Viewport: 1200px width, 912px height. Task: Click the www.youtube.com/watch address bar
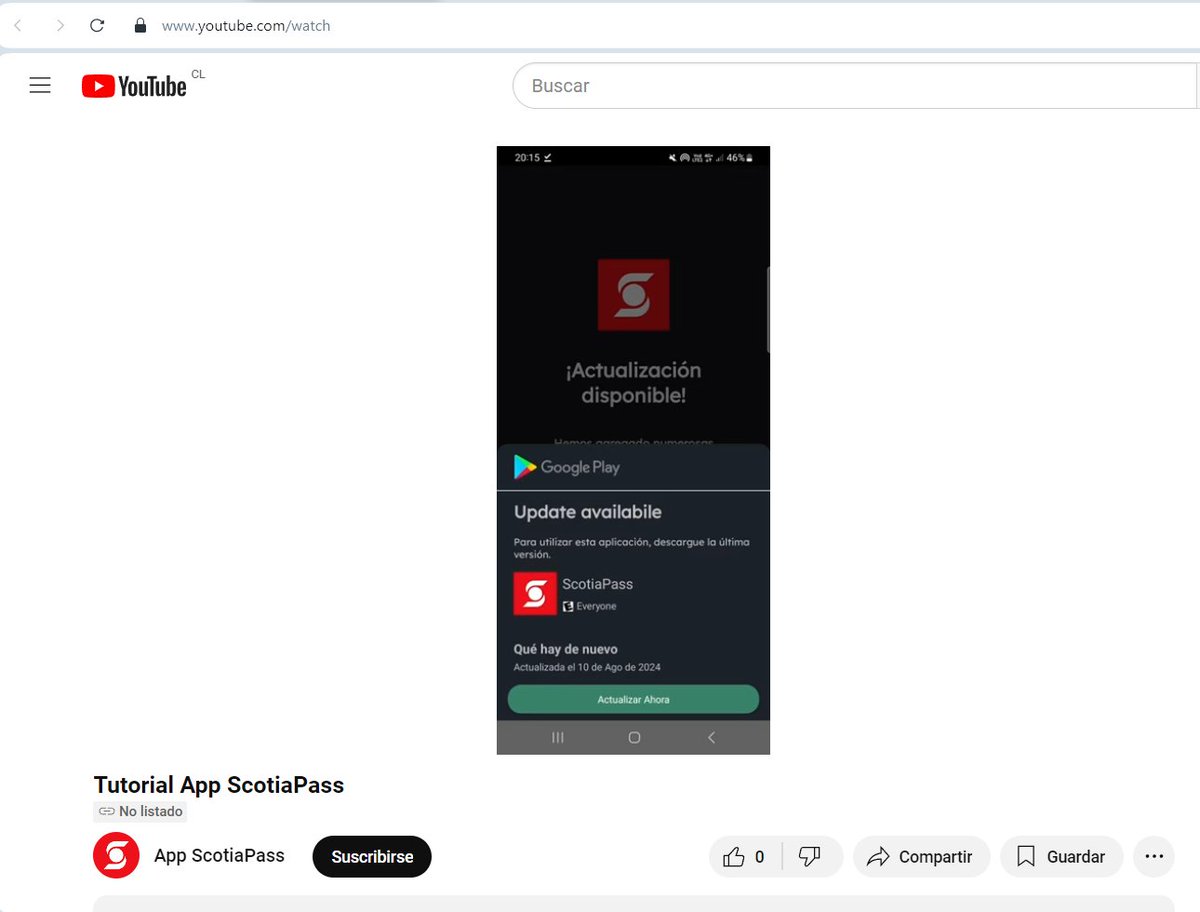(246, 26)
